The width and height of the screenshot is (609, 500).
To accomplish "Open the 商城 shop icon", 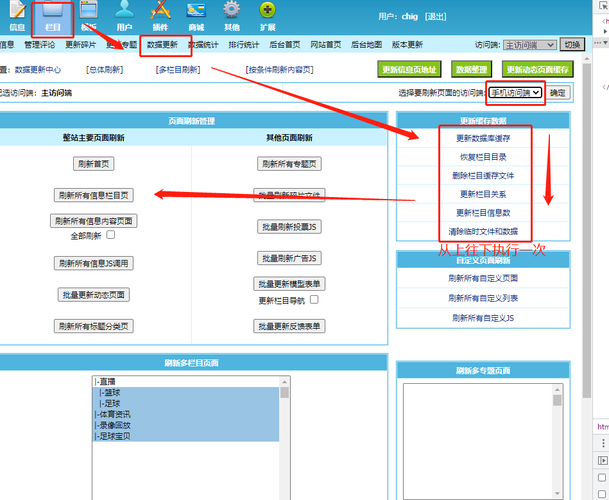I will pyautogui.click(x=196, y=16).
